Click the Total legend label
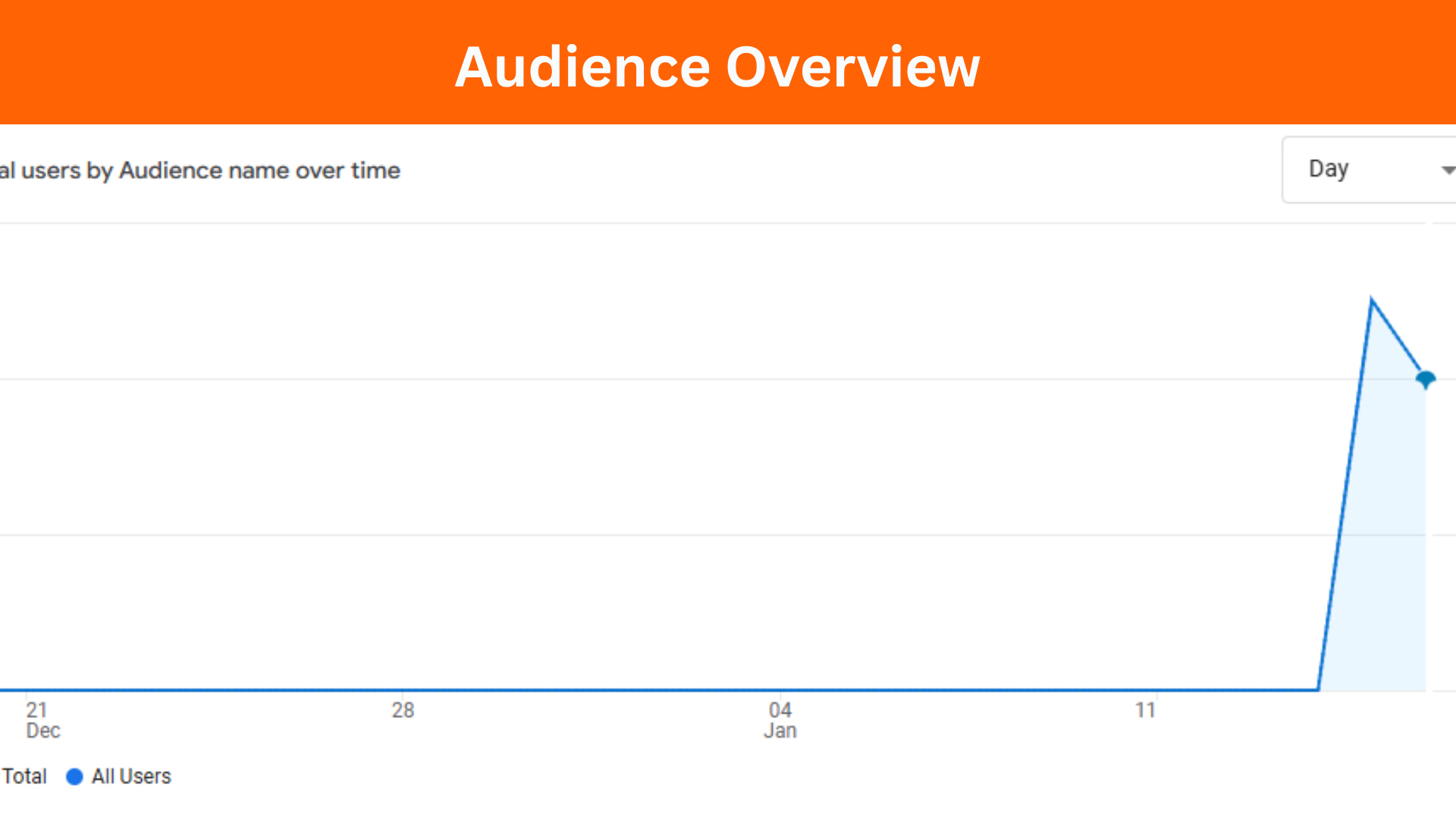 click(x=24, y=777)
